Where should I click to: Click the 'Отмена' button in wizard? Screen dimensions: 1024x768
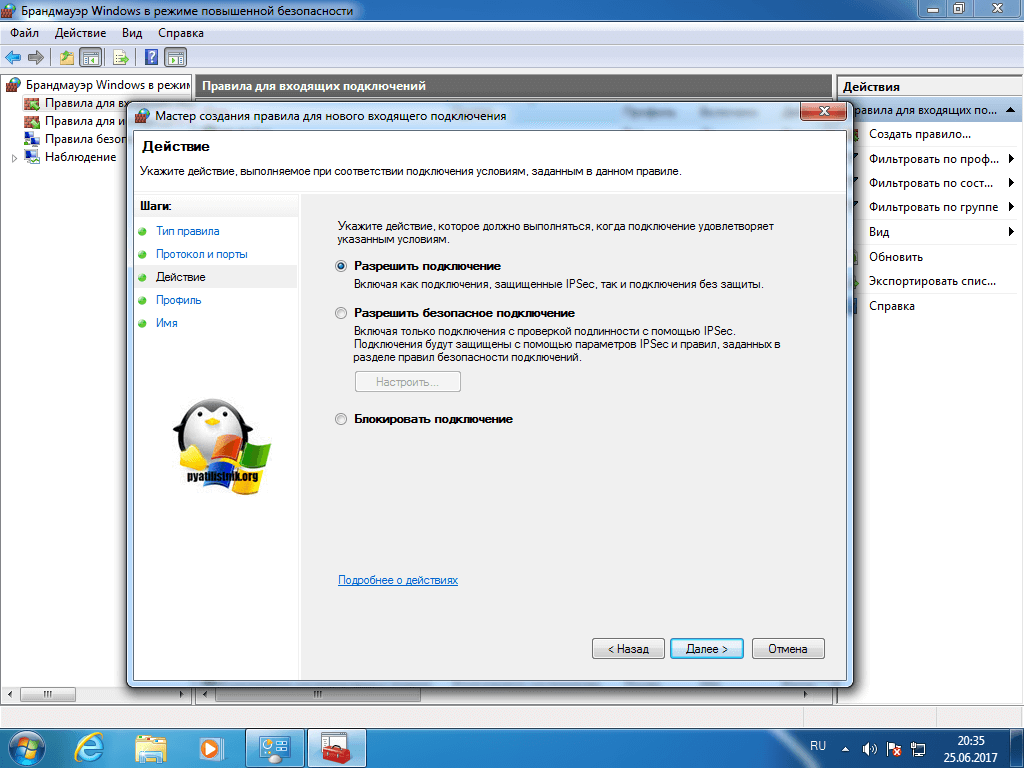788,649
